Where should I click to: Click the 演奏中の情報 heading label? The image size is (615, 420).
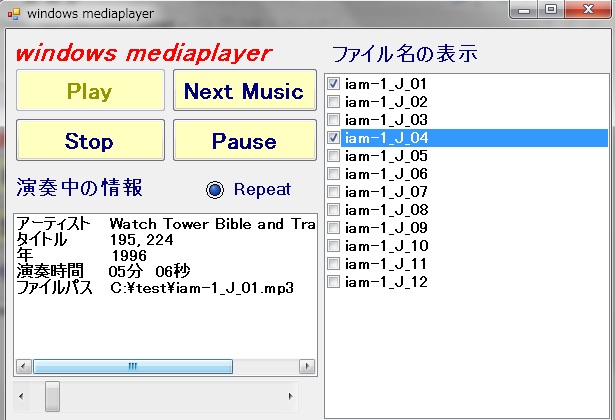click(79, 187)
